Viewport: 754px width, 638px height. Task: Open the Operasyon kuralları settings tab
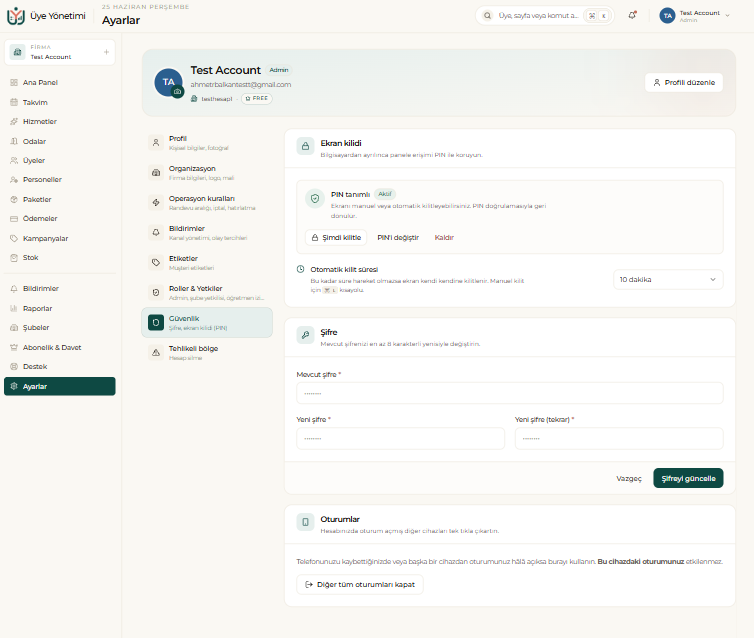click(x=207, y=202)
